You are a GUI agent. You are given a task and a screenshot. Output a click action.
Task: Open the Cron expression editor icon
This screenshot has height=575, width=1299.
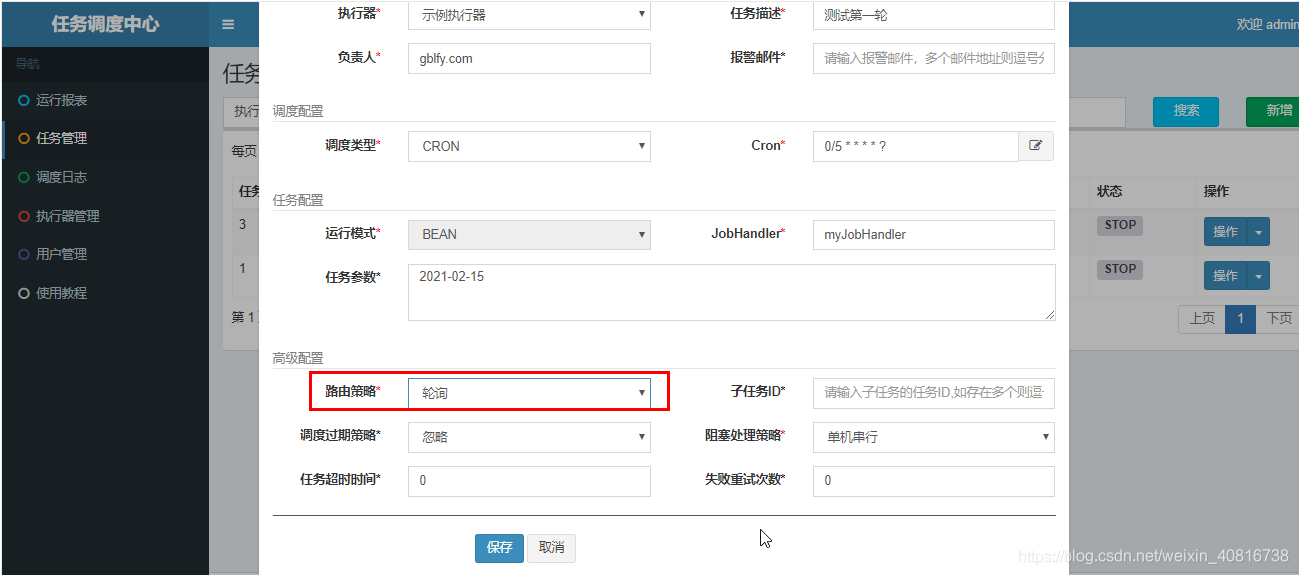coord(1036,146)
